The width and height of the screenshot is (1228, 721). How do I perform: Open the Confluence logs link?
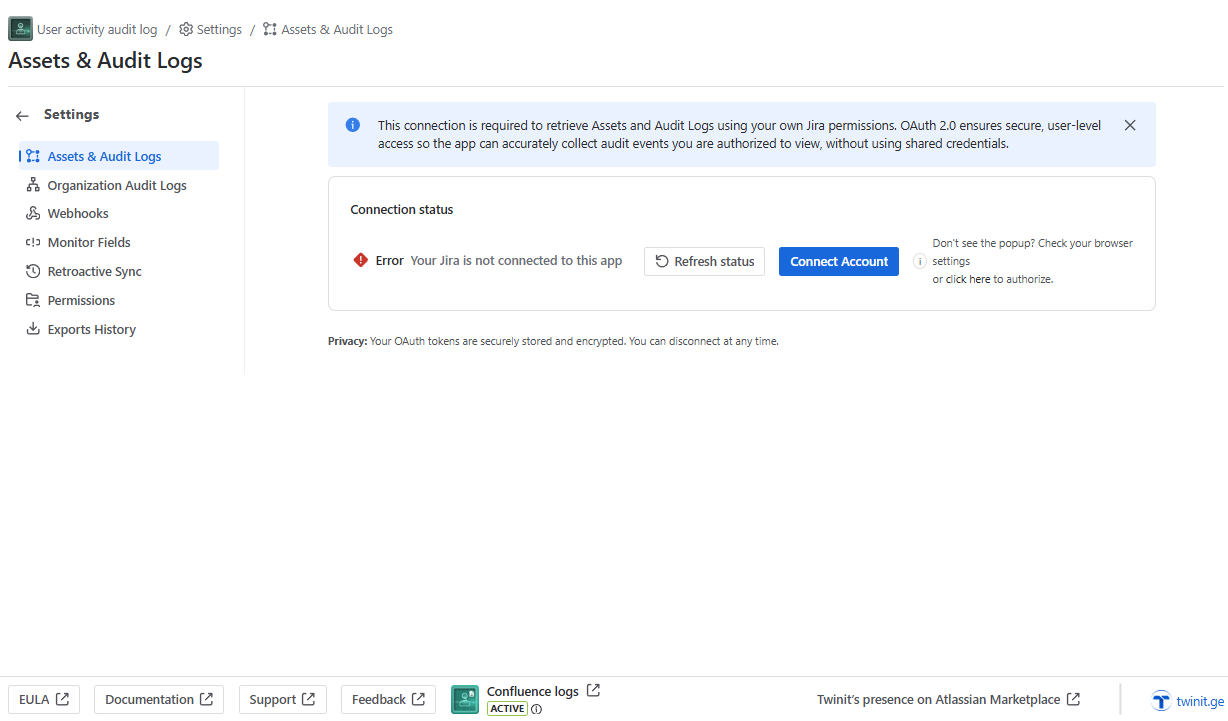(x=543, y=691)
